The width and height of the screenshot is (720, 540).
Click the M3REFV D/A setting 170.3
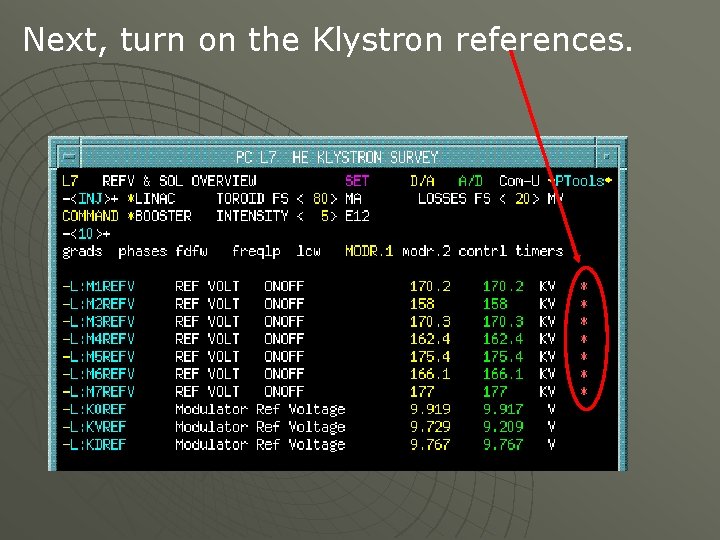tap(430, 321)
